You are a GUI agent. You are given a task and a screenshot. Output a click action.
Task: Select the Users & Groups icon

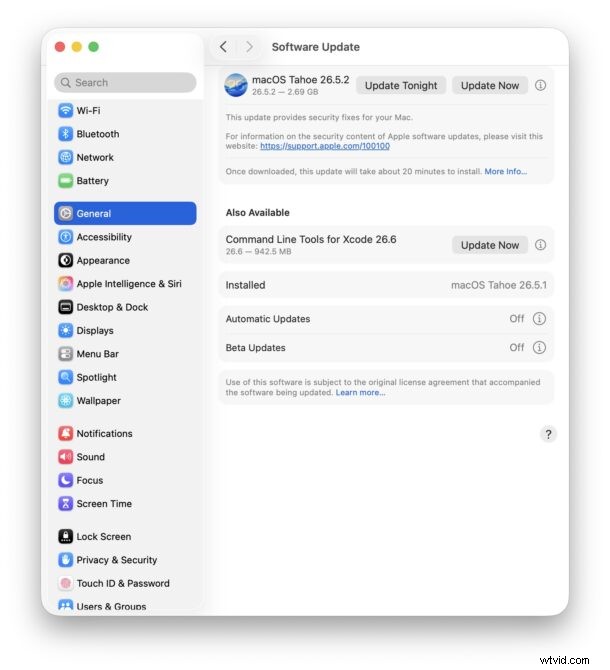coord(65,605)
